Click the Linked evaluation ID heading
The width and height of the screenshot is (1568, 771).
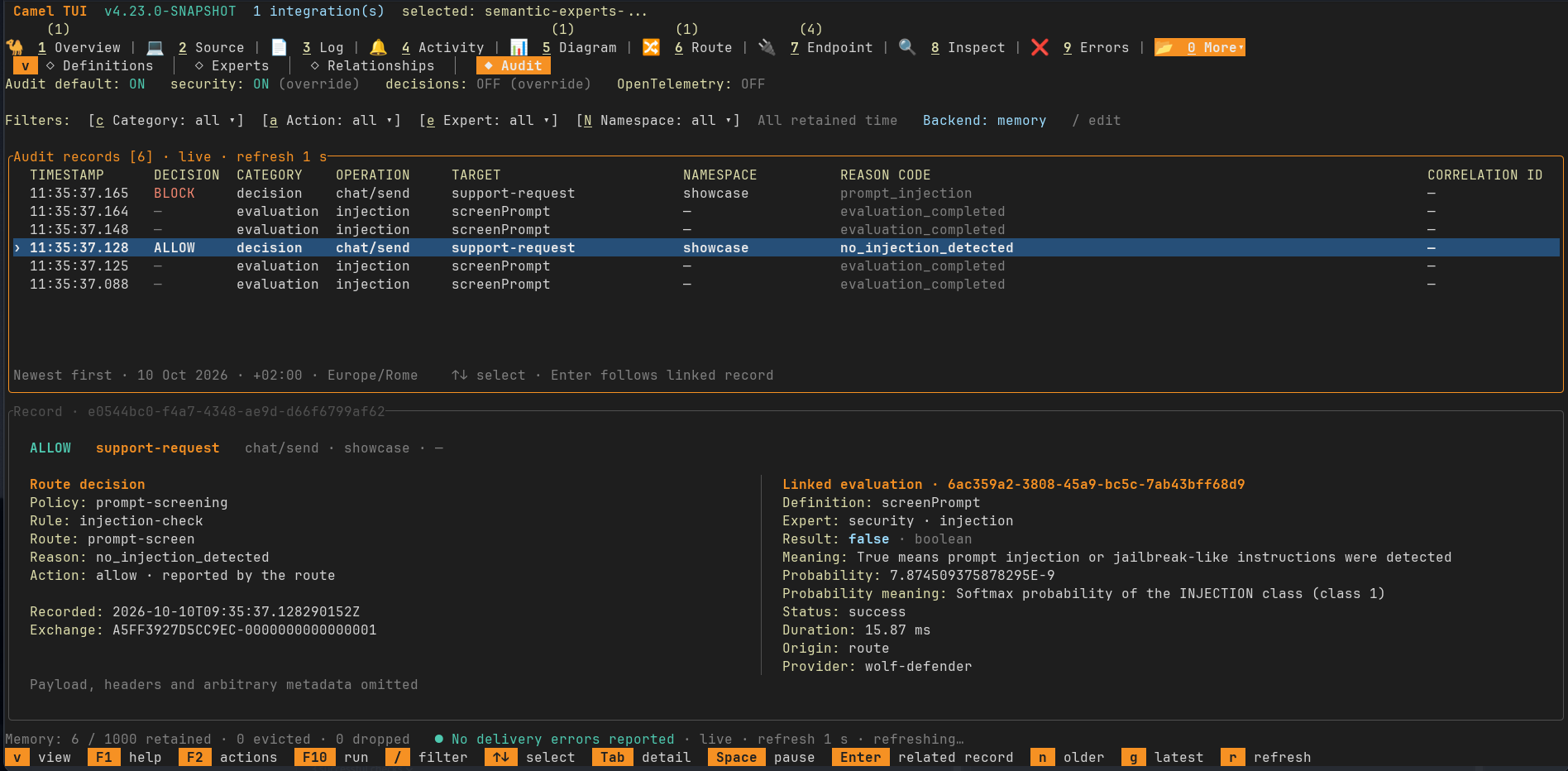(x=1014, y=484)
